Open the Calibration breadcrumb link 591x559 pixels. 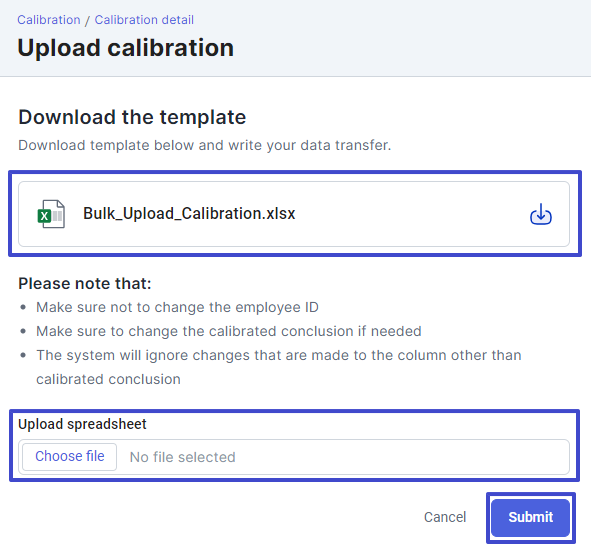pos(49,20)
